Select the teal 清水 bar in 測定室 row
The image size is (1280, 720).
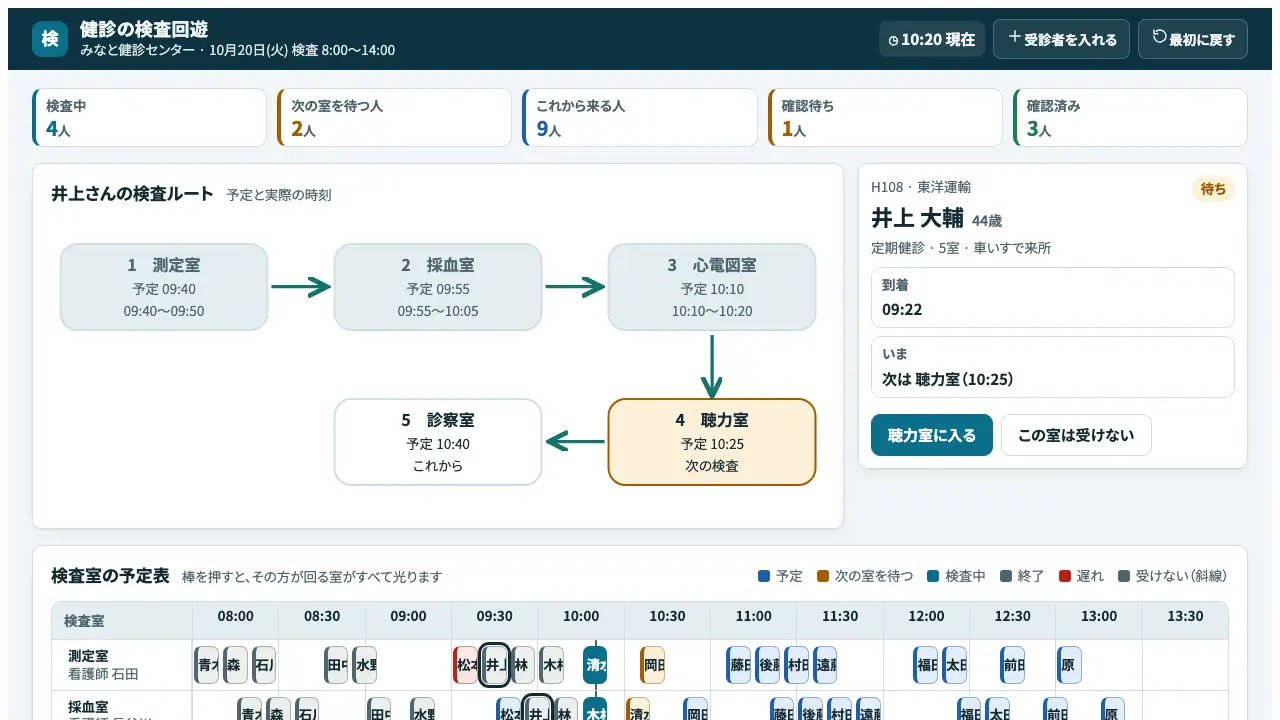pyautogui.click(x=595, y=665)
